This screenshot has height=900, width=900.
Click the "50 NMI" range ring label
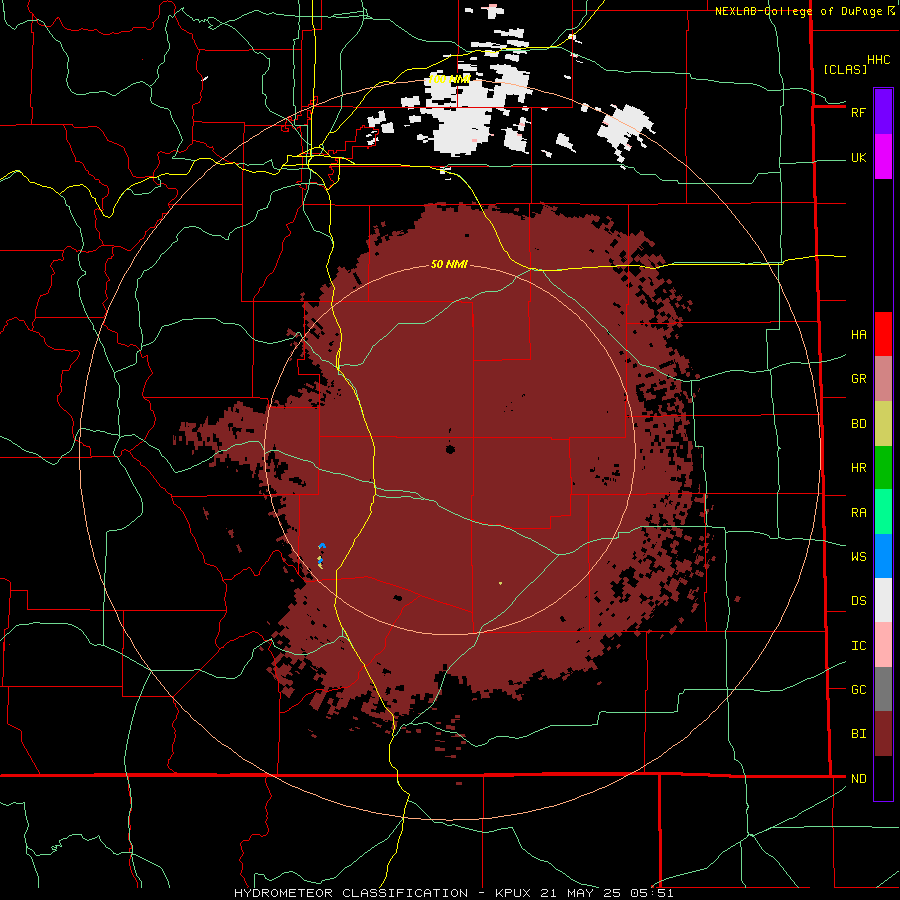(449, 264)
